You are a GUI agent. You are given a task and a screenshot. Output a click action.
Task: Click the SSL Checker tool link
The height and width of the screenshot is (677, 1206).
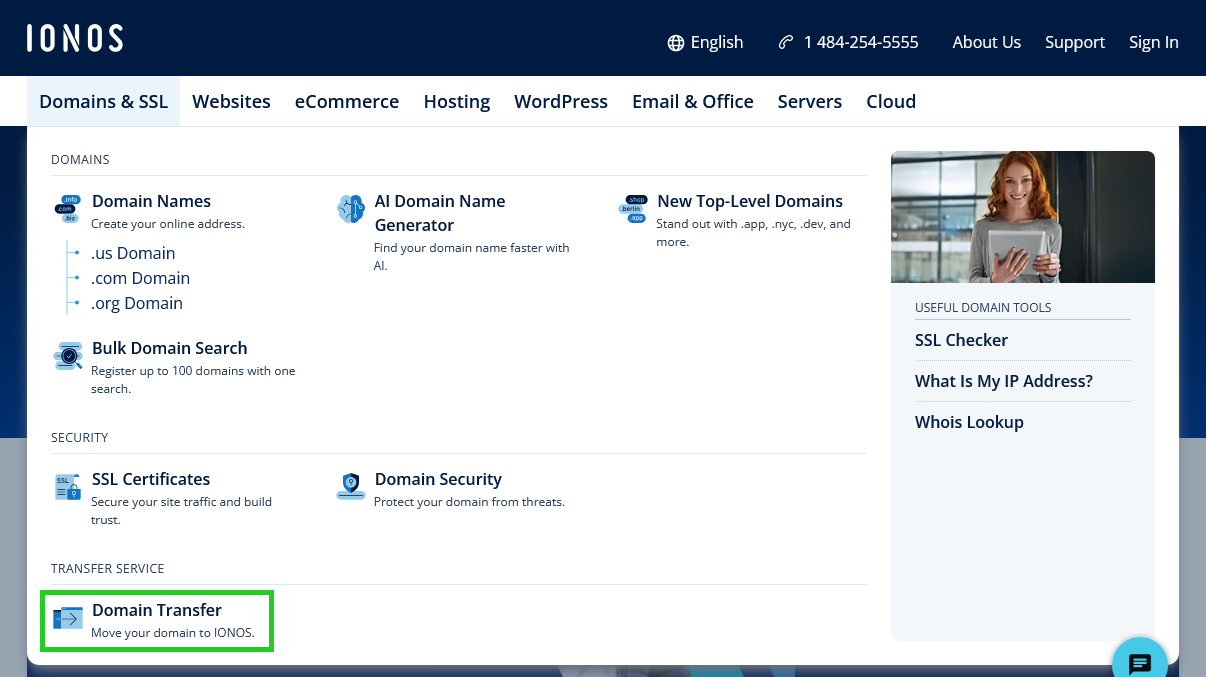coord(961,340)
